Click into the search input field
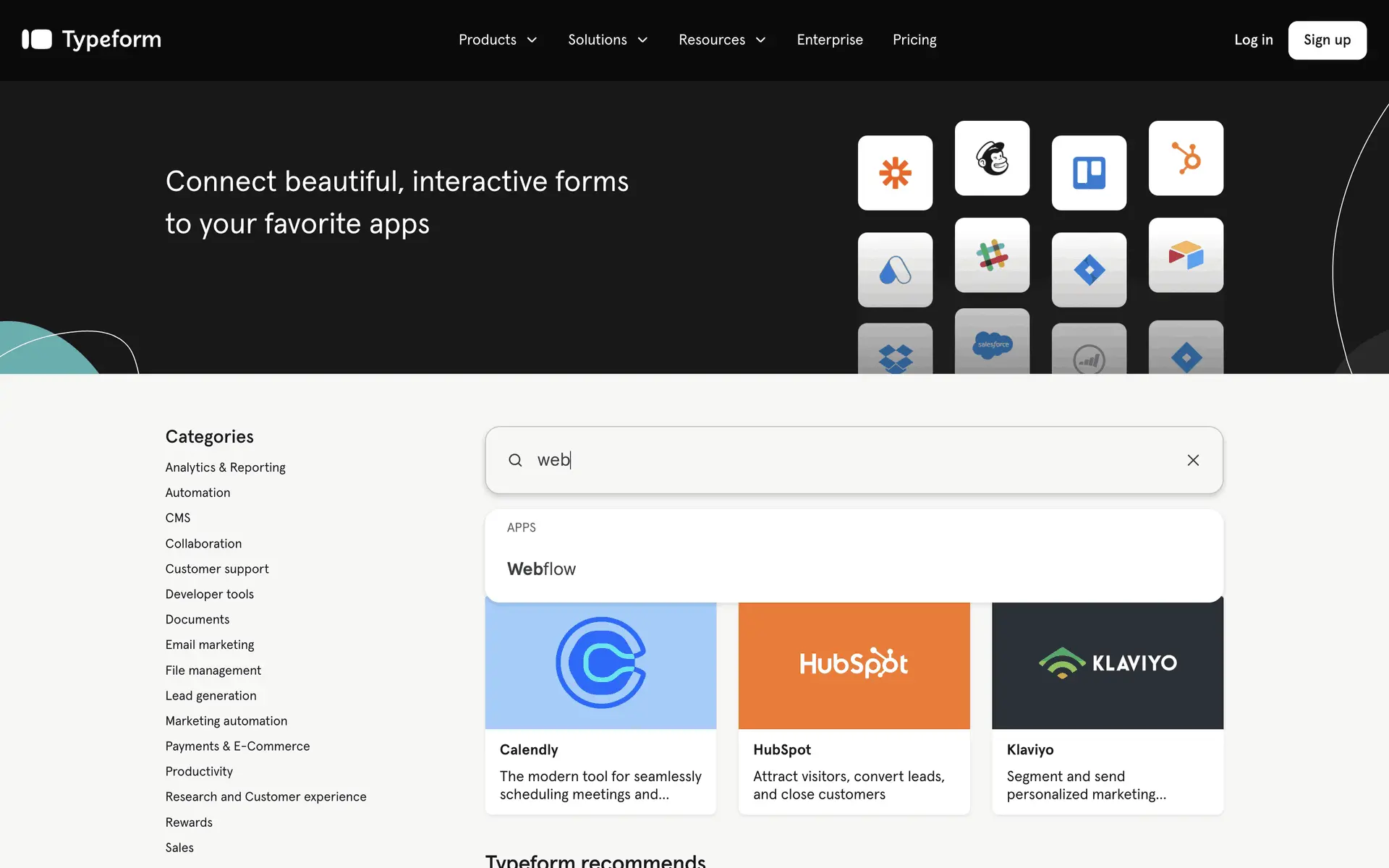This screenshot has height=868, width=1389. click(854, 460)
